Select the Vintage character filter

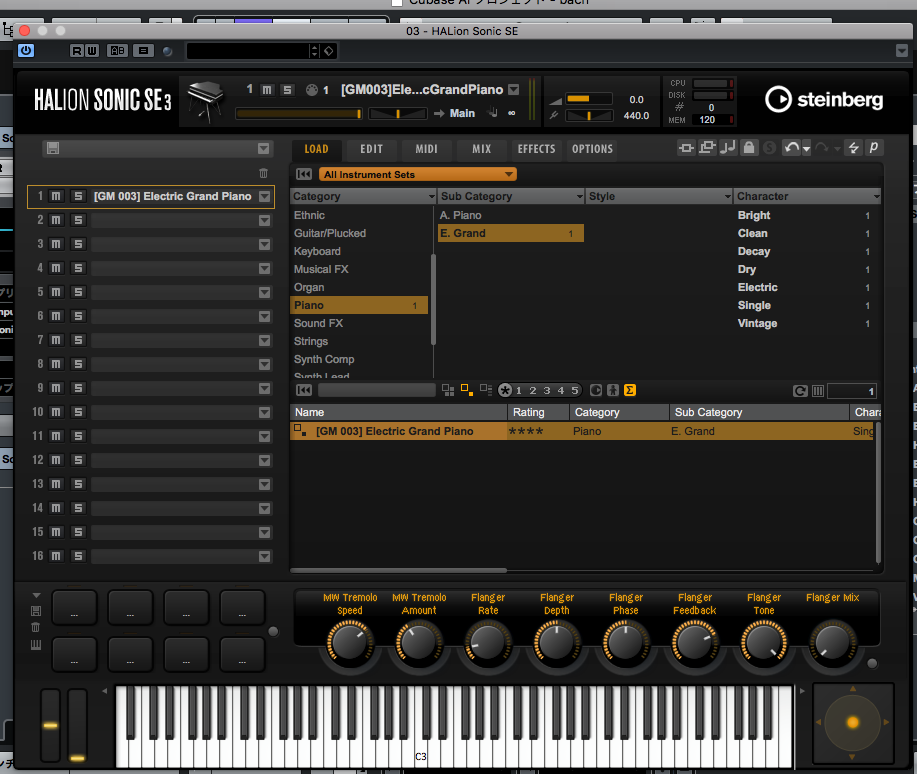[x=806, y=324]
